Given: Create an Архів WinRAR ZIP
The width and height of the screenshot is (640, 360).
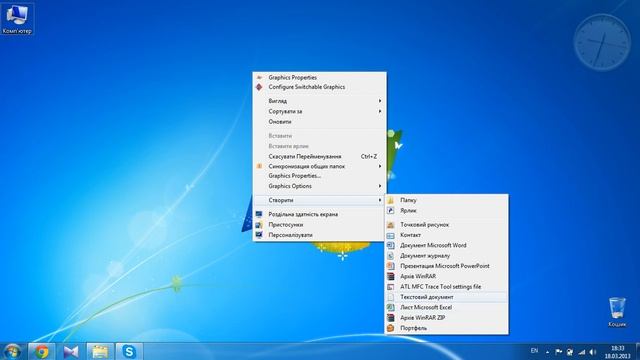Looking at the screenshot, I should (447, 318).
